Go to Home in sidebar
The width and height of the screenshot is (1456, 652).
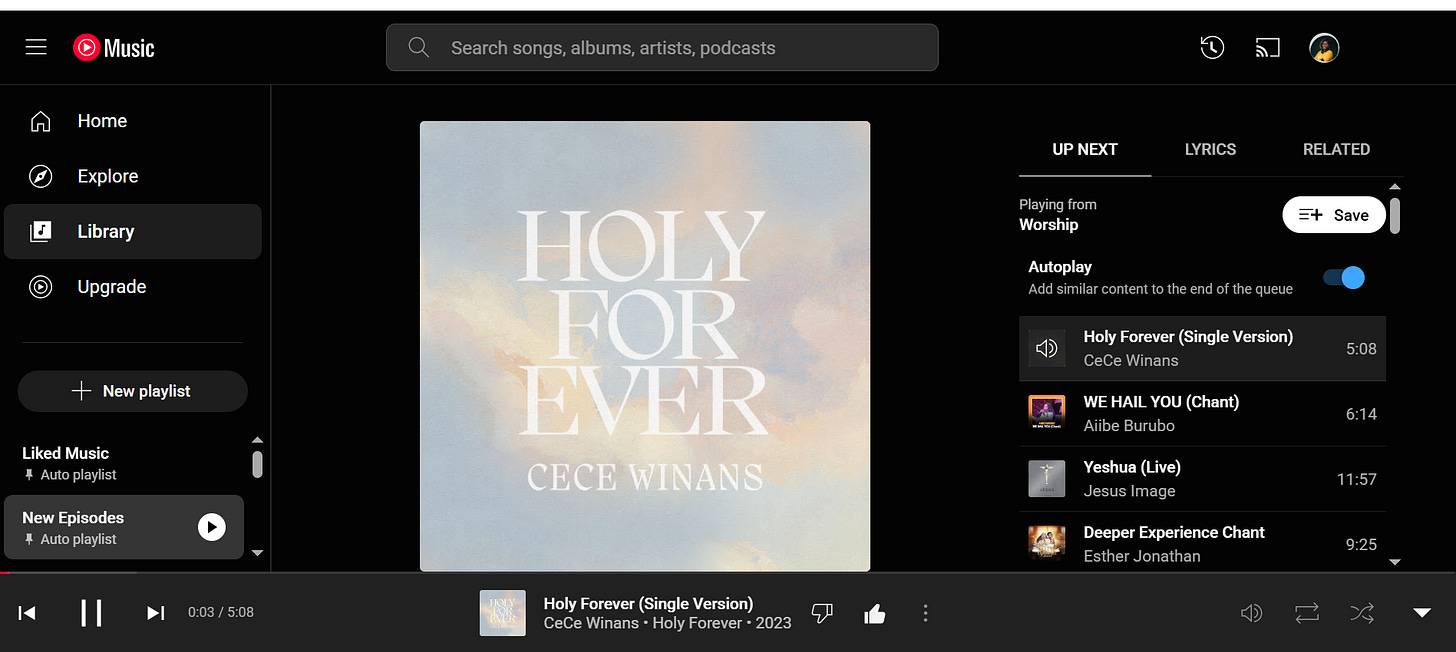(133, 121)
